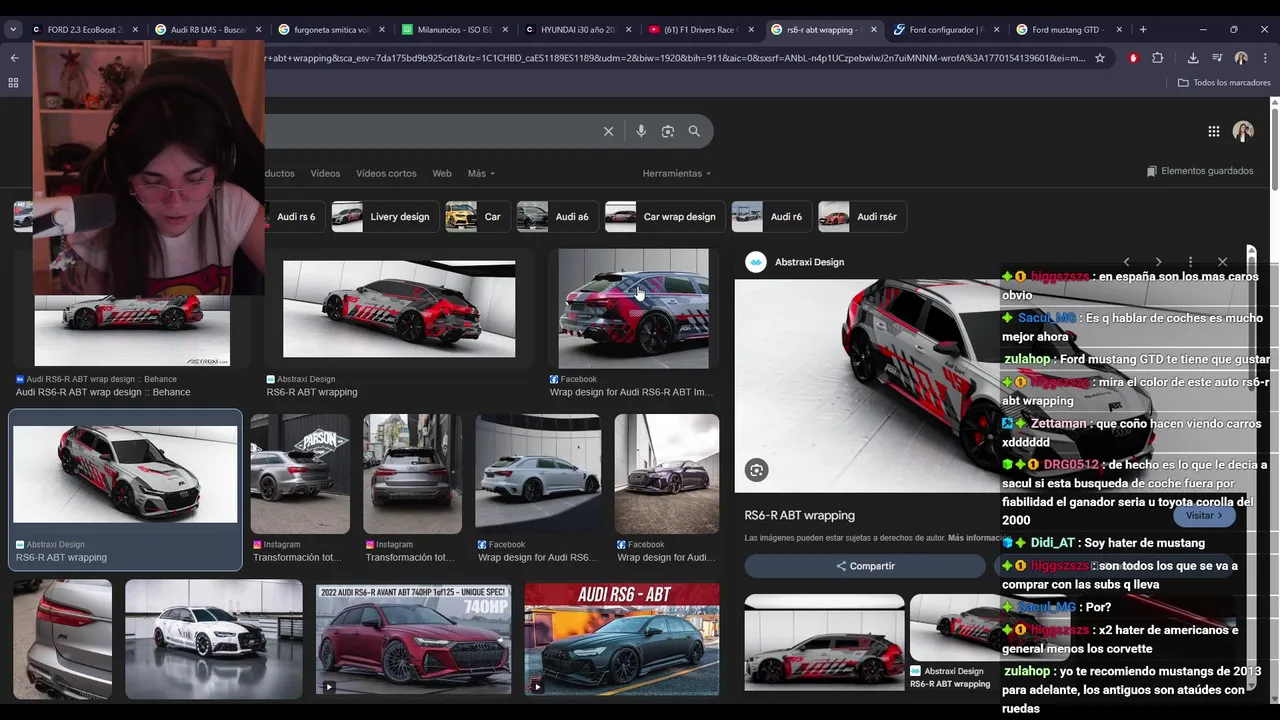Apply the Car wrap design suggestion chip
Viewport: 1280px width, 720px height.
(x=665, y=217)
